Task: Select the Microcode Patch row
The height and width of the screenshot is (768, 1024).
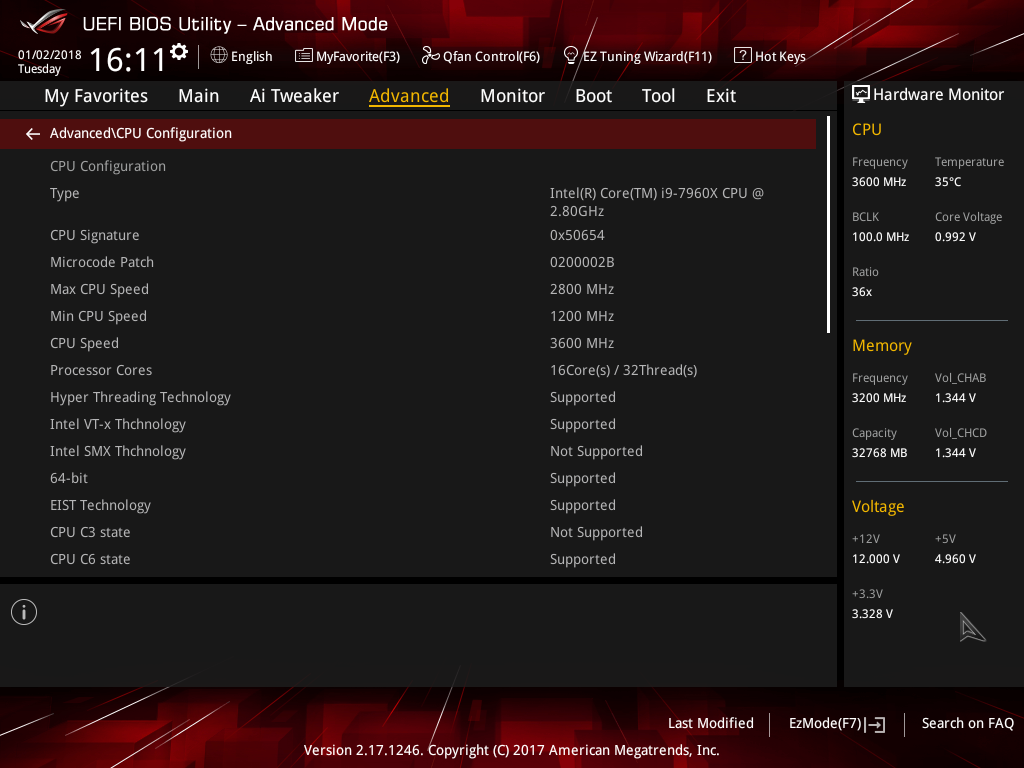Action: [x=408, y=263]
